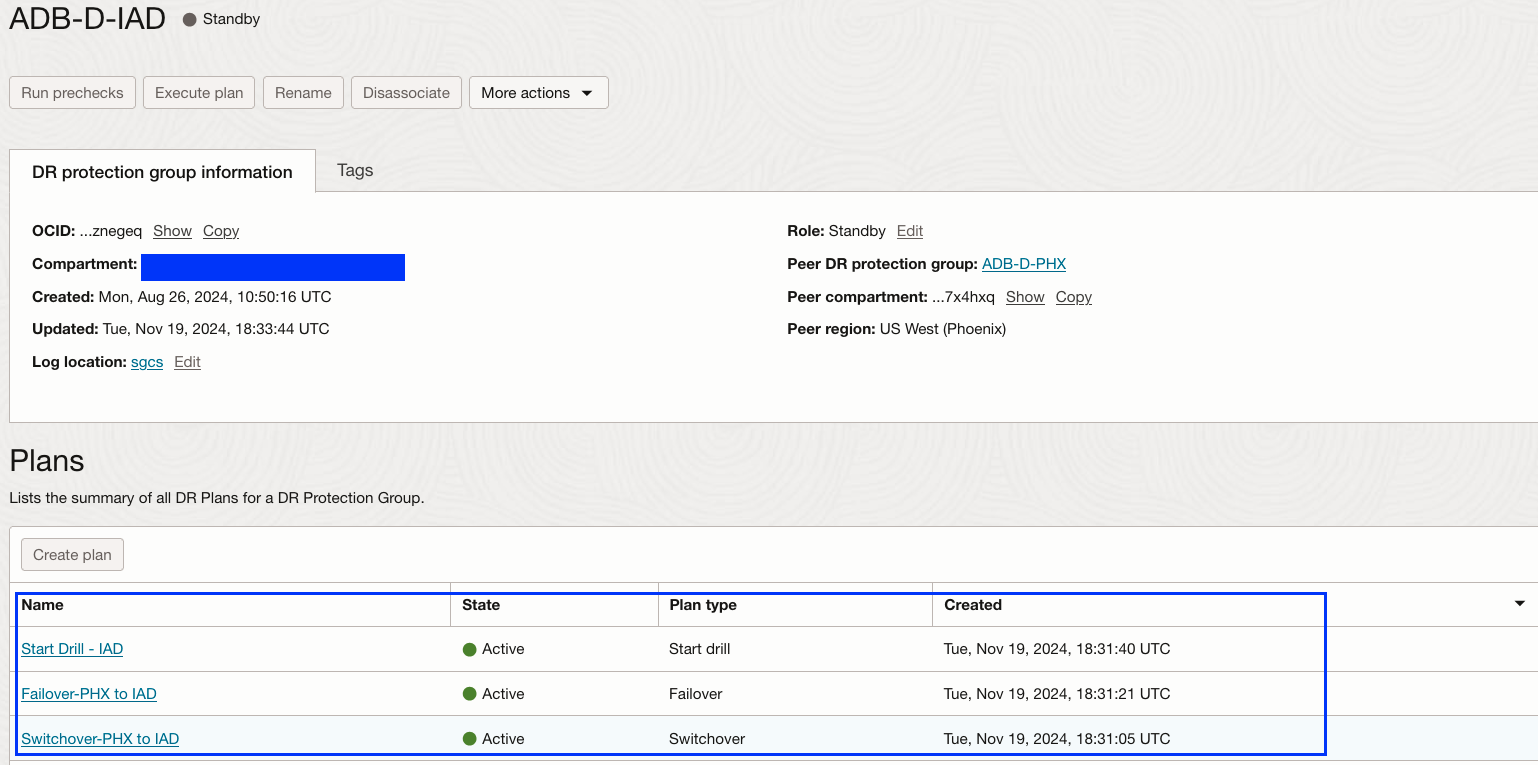Select DR protection group information tab
This screenshot has width=1538, height=765.
pos(162,172)
